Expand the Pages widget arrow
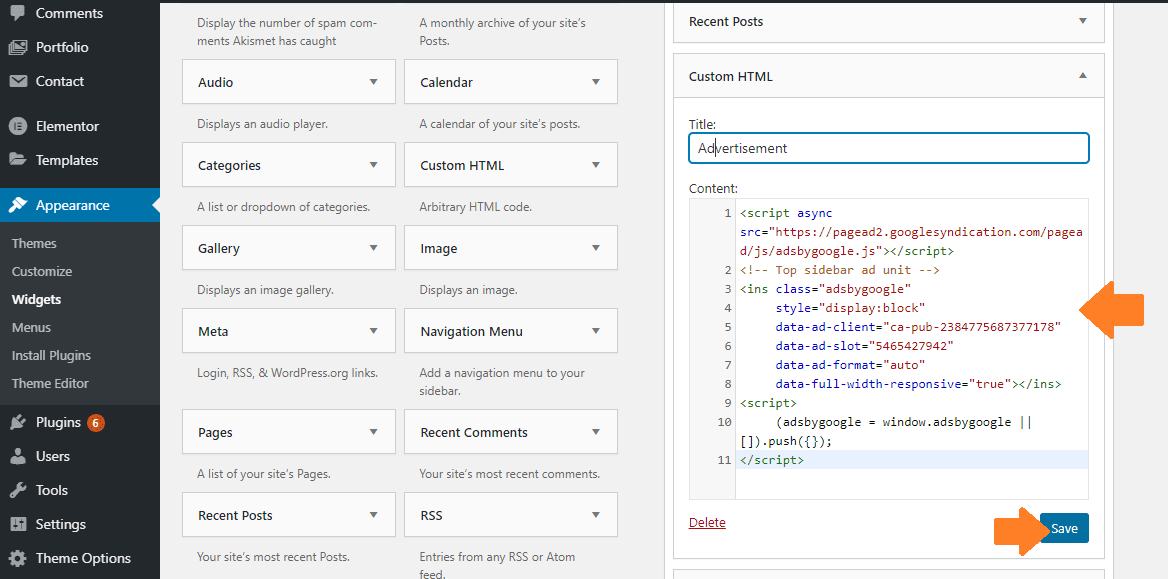1168x579 pixels. point(373,432)
